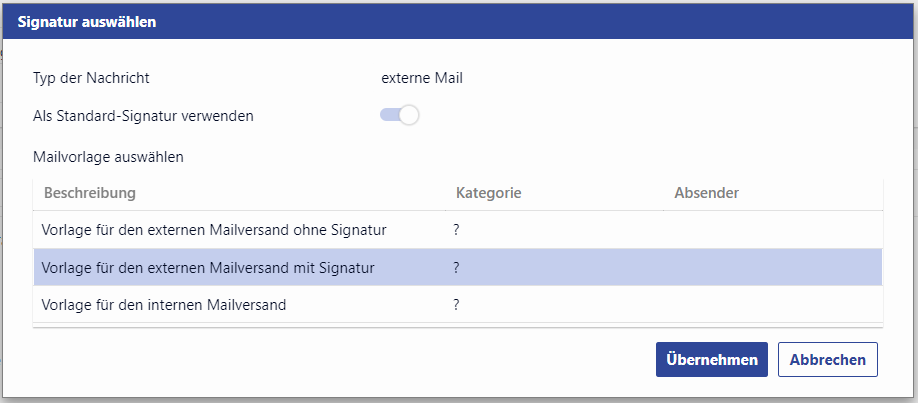Screen dimensions: 918x403
Task: Pick the 'internen Mailversand' template row
Action: [164, 305]
